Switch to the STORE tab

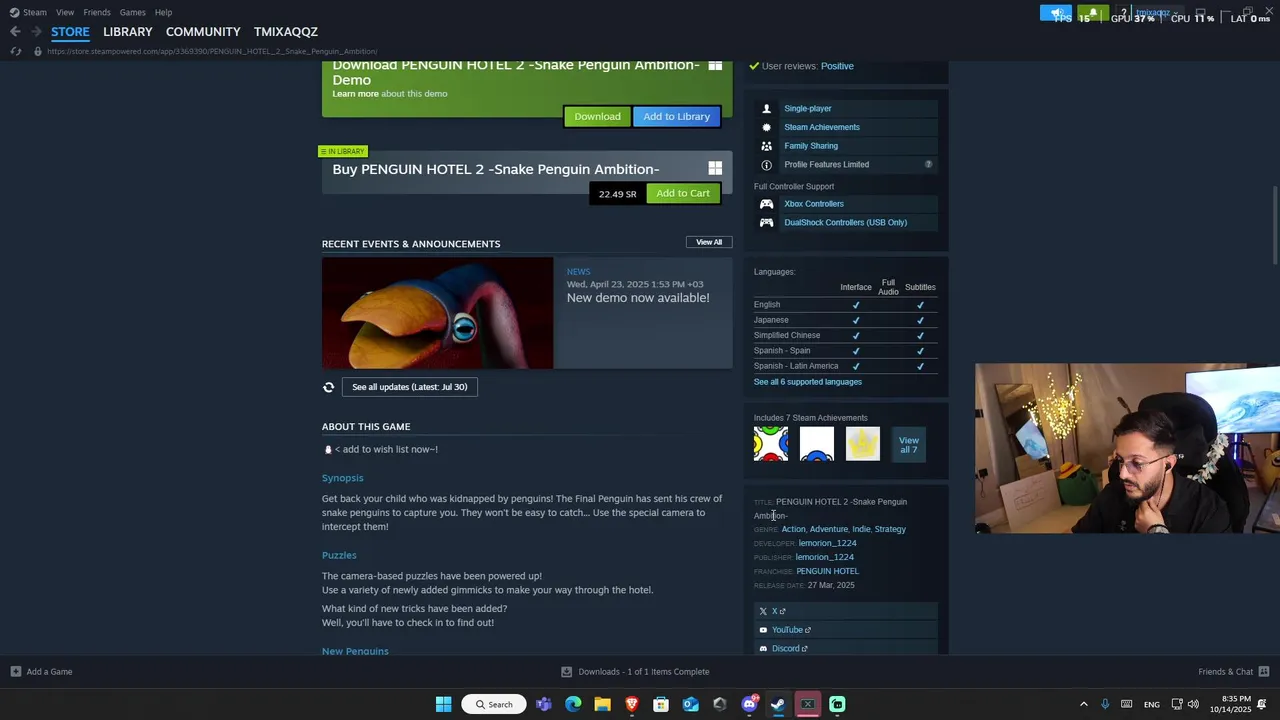point(70,32)
